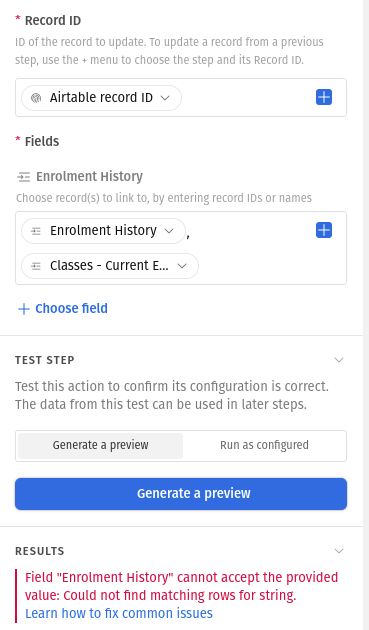Open the Airtable record ID token dropdown
The height and width of the screenshot is (630, 369).
165,98
